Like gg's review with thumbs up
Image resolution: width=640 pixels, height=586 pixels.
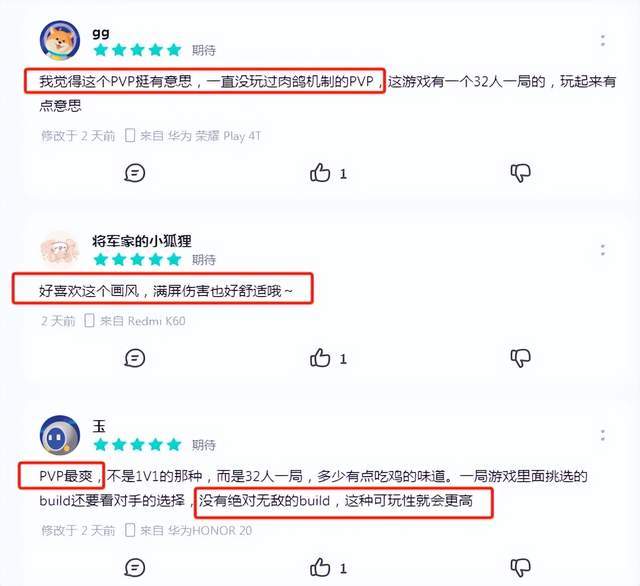point(320,173)
